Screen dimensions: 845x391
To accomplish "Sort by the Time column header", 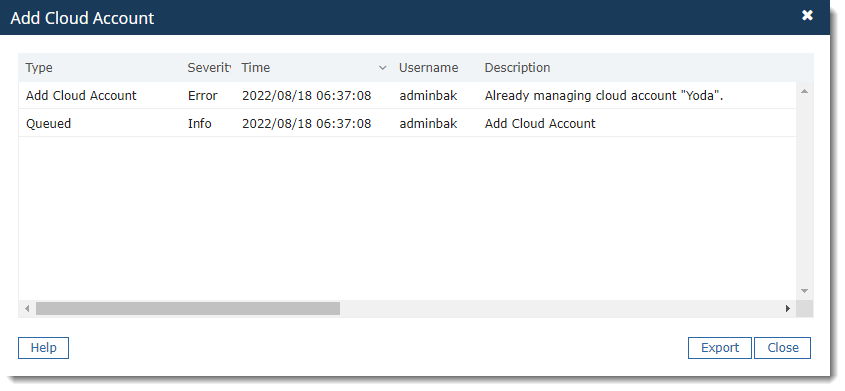I will 255,68.
